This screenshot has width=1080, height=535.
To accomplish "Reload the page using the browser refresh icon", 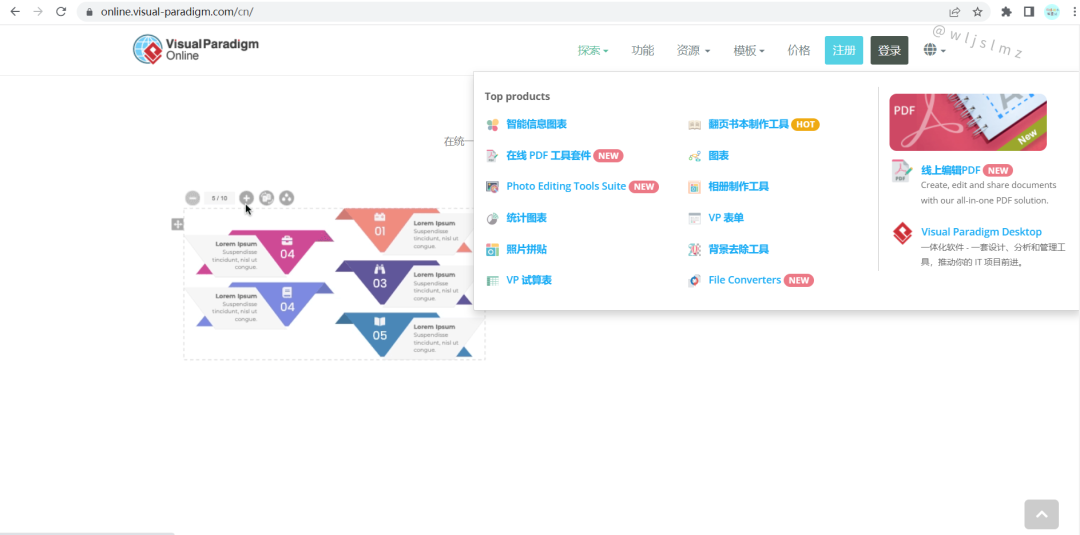I will pos(61,12).
